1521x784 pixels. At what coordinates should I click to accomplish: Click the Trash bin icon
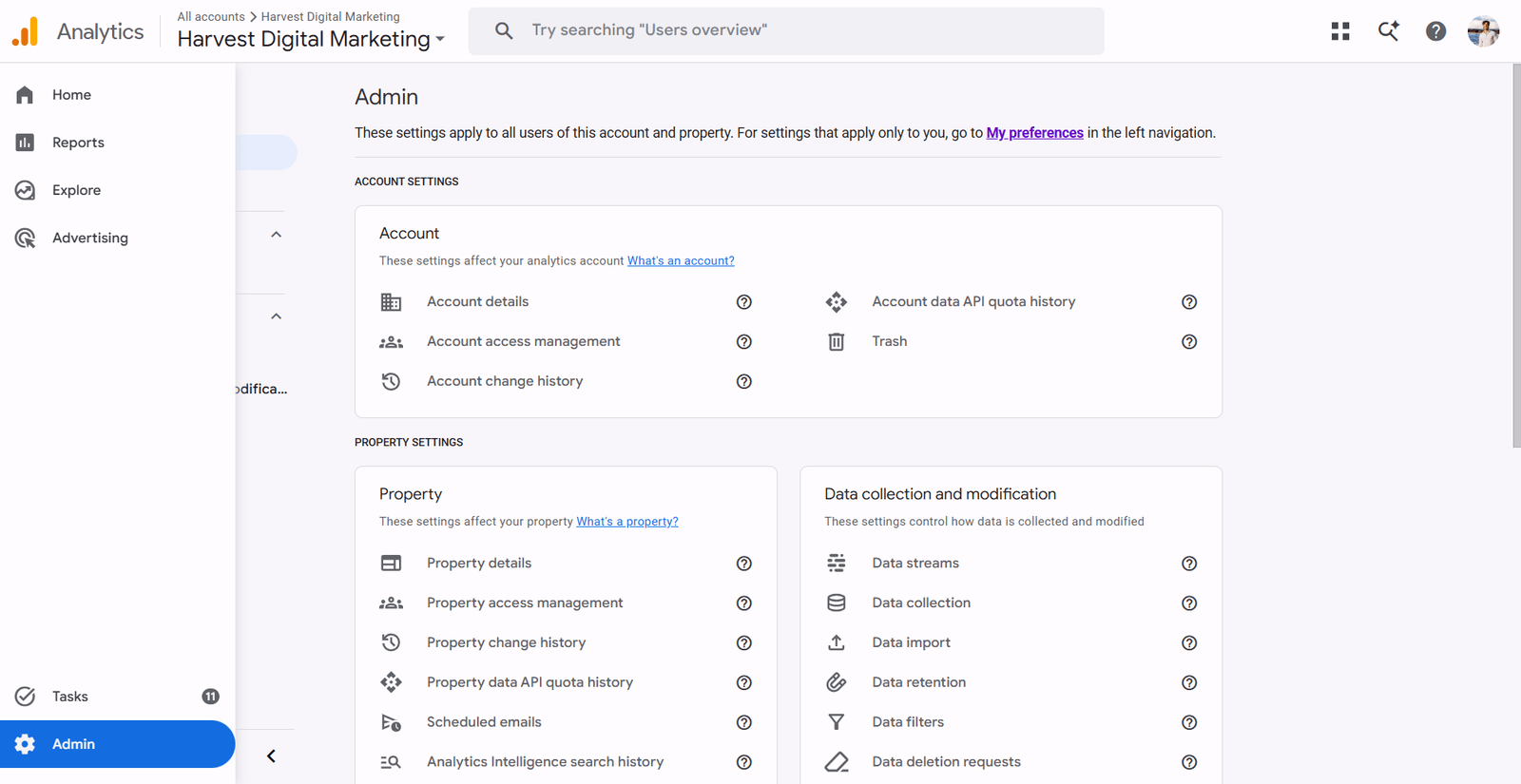coord(837,341)
